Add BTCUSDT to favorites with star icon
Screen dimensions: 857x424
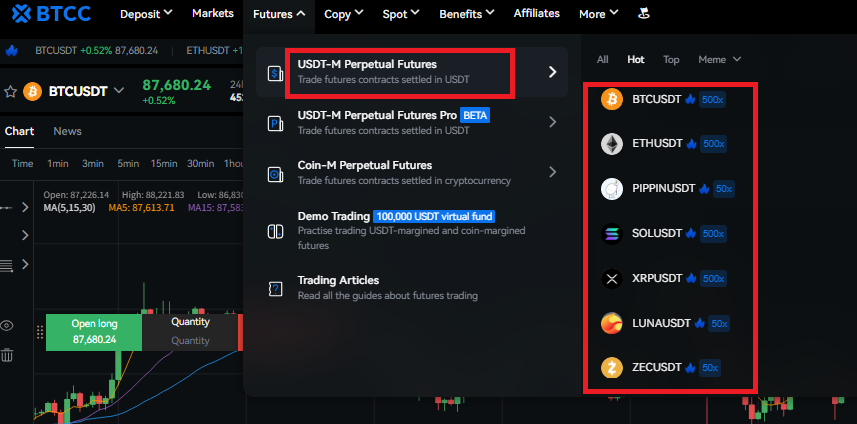[x=11, y=91]
